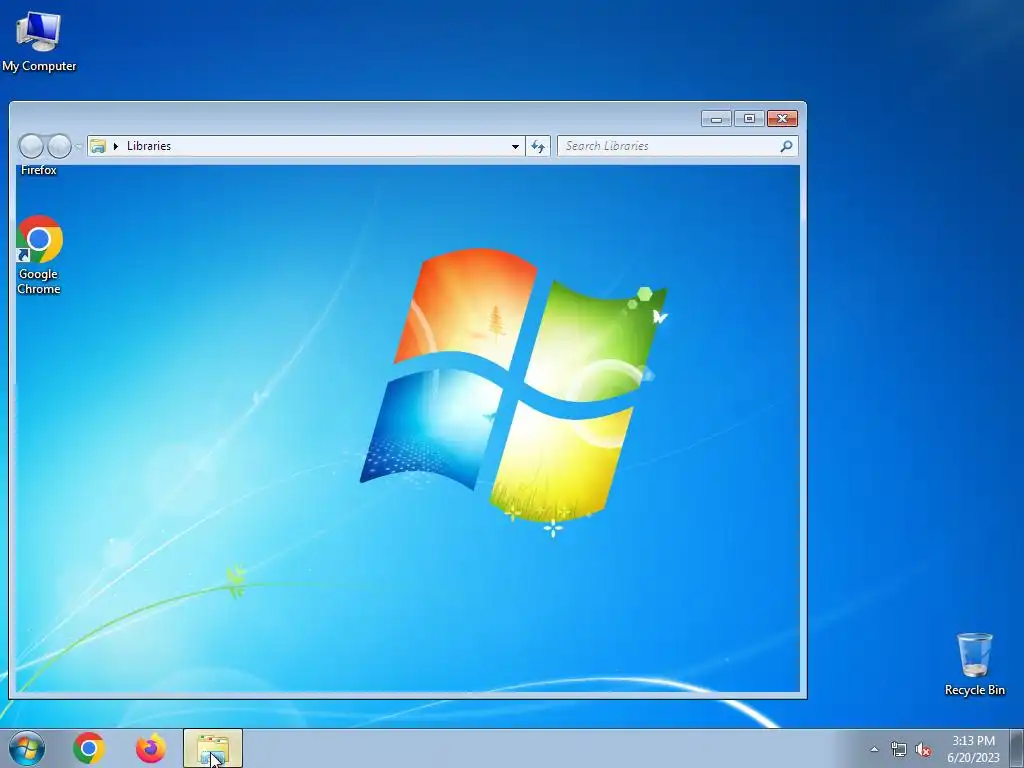Open the Start menu orb
Screen dimensions: 1024x768
[27, 748]
